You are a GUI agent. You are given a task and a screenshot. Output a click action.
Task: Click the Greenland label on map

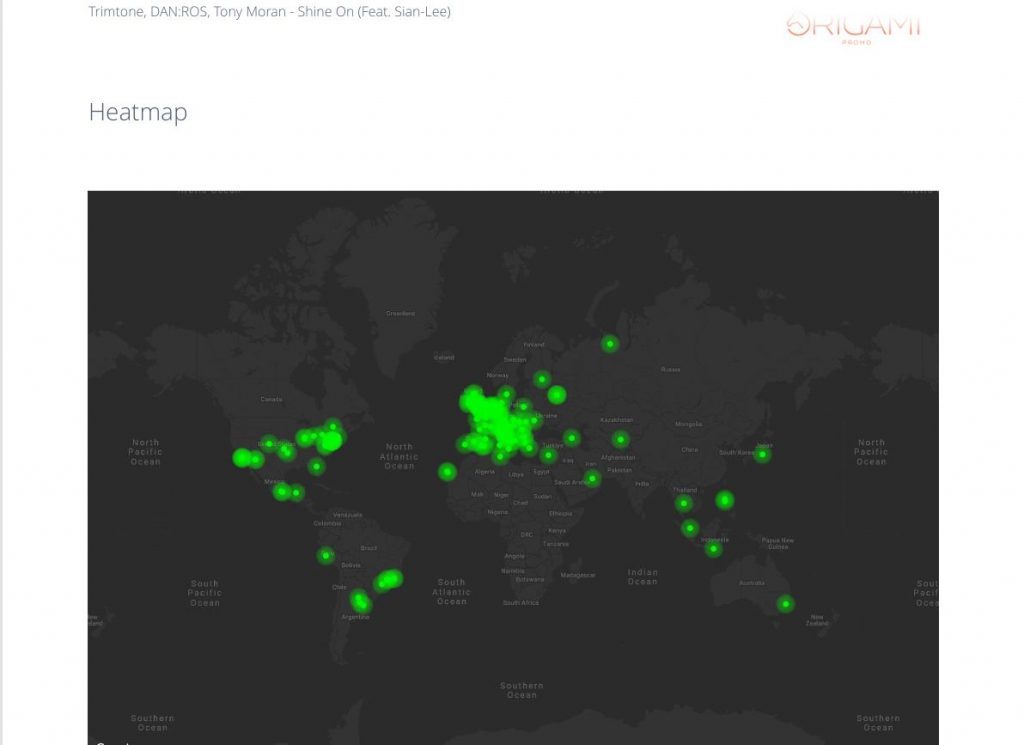pos(400,313)
